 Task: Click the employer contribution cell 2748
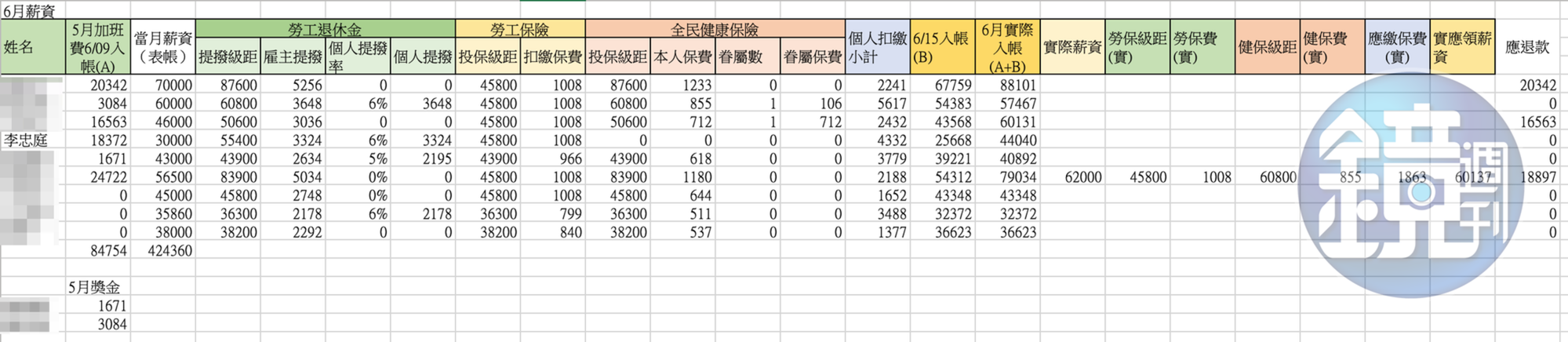tap(293, 195)
